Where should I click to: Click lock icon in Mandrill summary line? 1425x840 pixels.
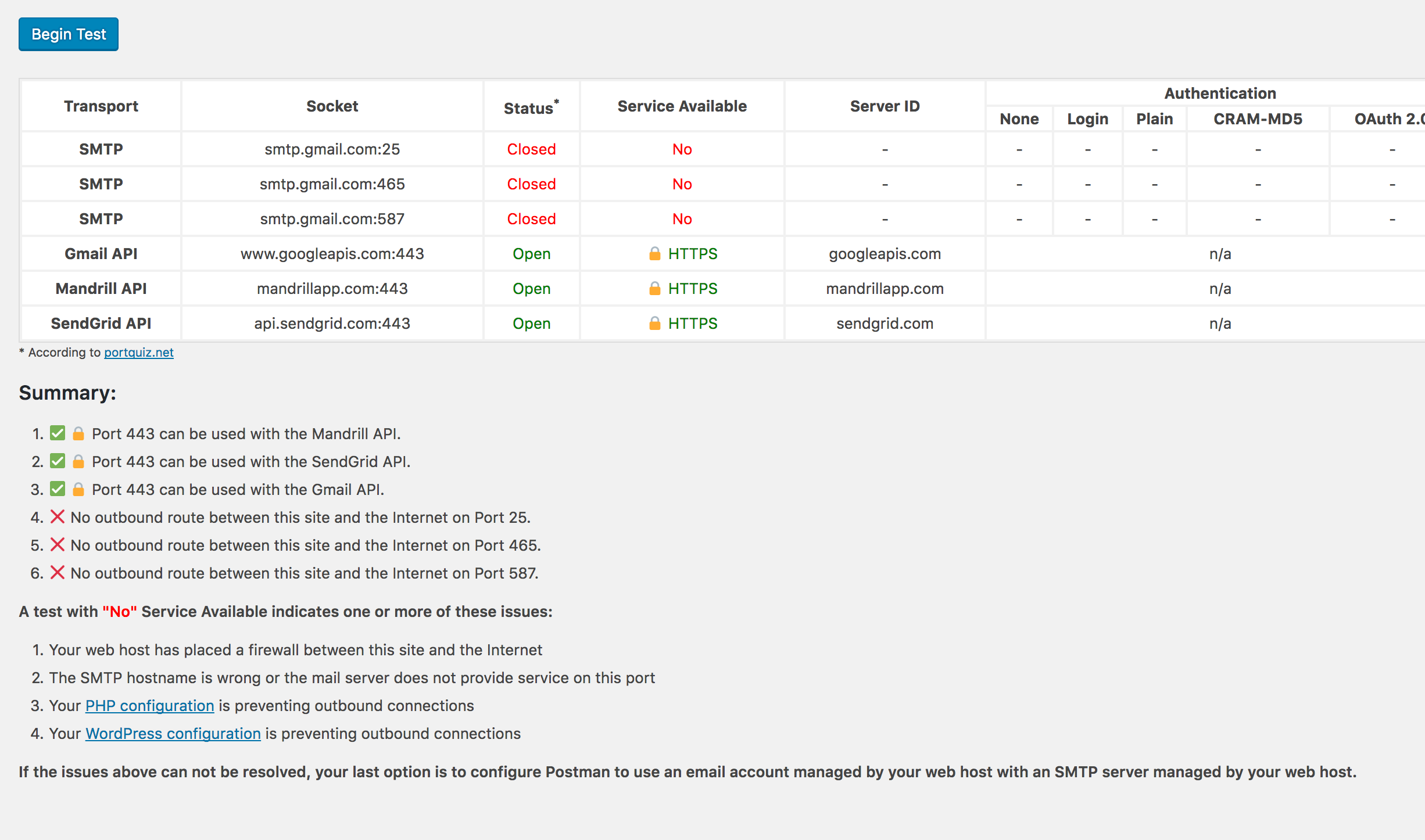tap(78, 433)
